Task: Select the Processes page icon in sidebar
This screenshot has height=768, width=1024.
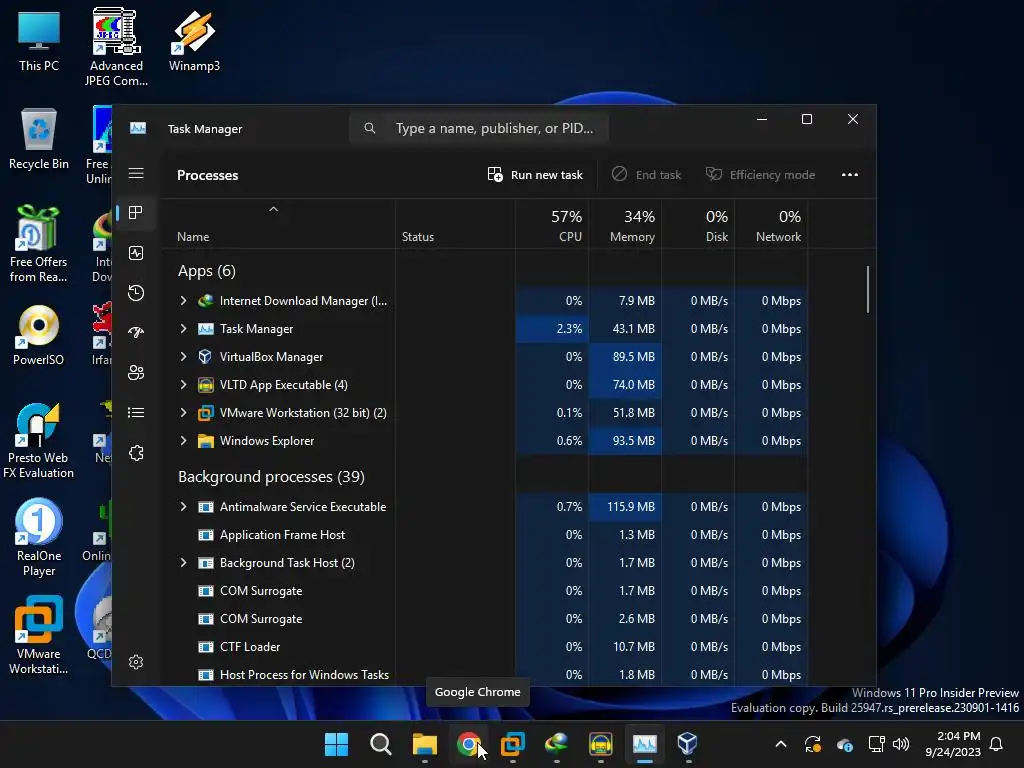Action: 136,213
